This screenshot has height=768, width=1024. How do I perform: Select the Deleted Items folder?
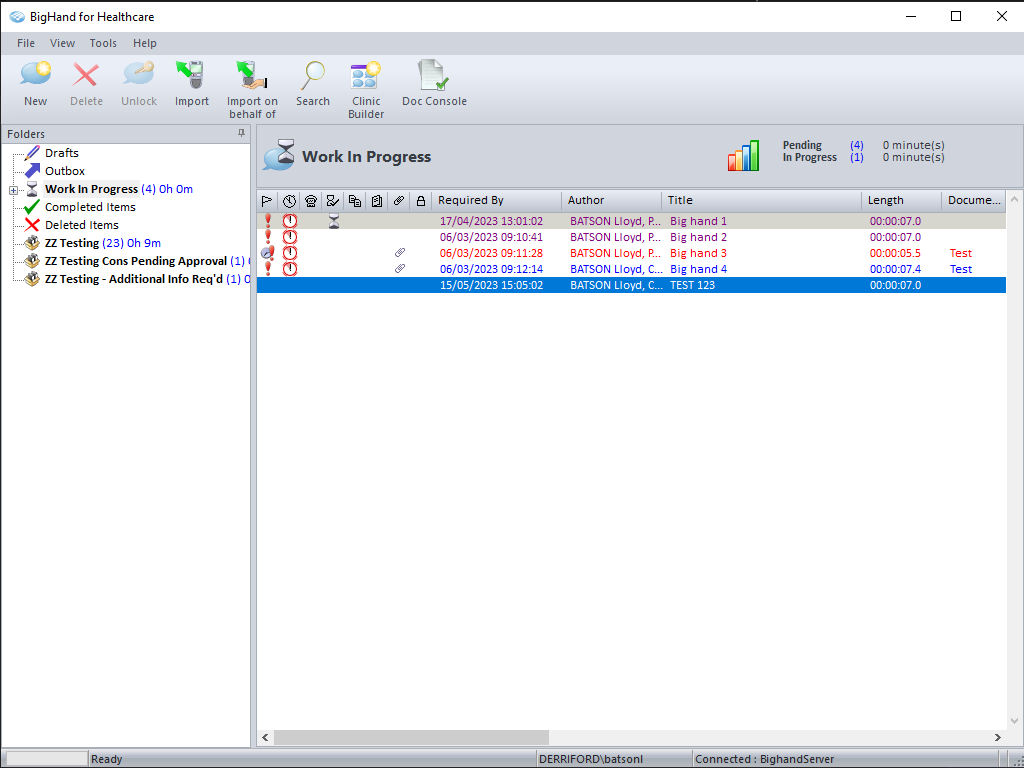(82, 225)
